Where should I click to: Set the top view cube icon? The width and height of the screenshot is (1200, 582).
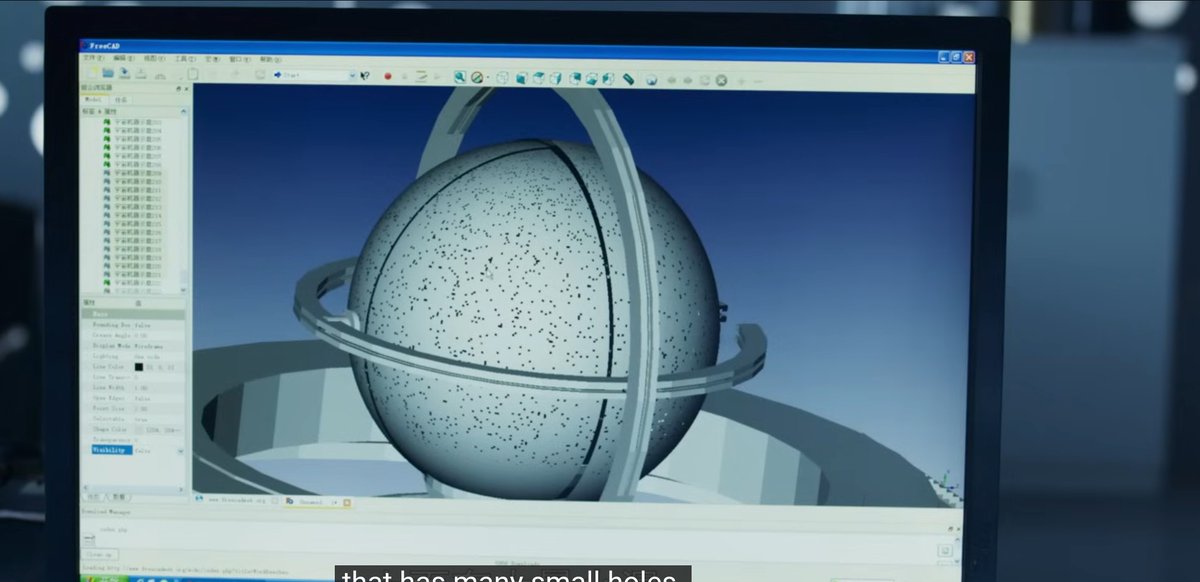tap(539, 78)
